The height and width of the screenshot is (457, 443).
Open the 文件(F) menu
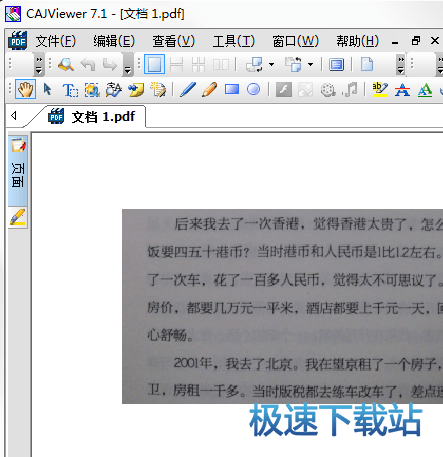56,41
